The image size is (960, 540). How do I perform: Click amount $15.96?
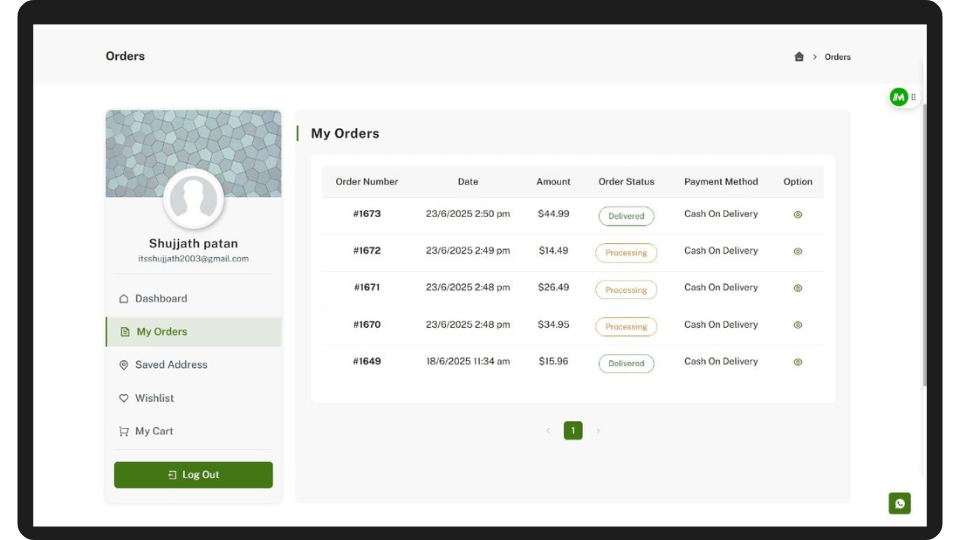point(553,361)
